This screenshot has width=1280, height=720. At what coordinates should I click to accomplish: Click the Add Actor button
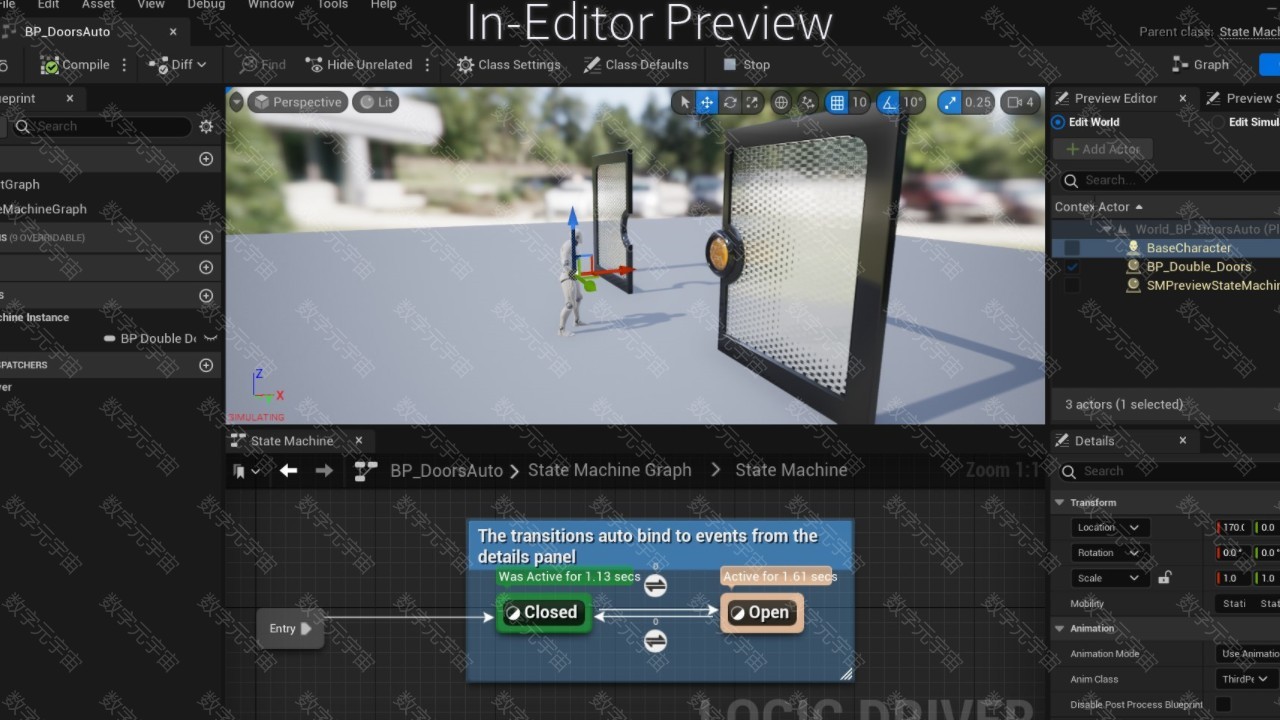(x=1103, y=149)
